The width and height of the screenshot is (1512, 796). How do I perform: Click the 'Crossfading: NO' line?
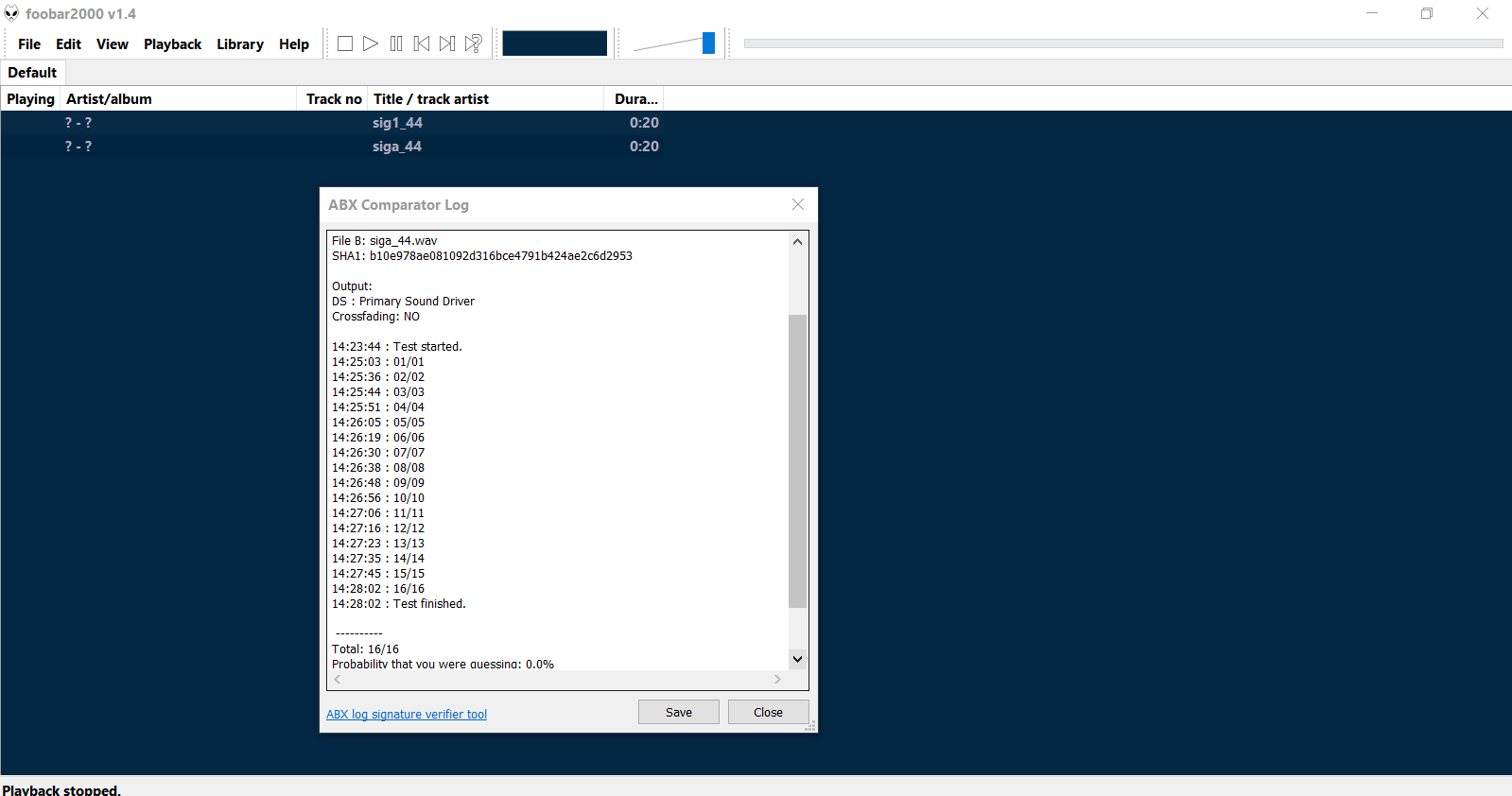pos(375,317)
